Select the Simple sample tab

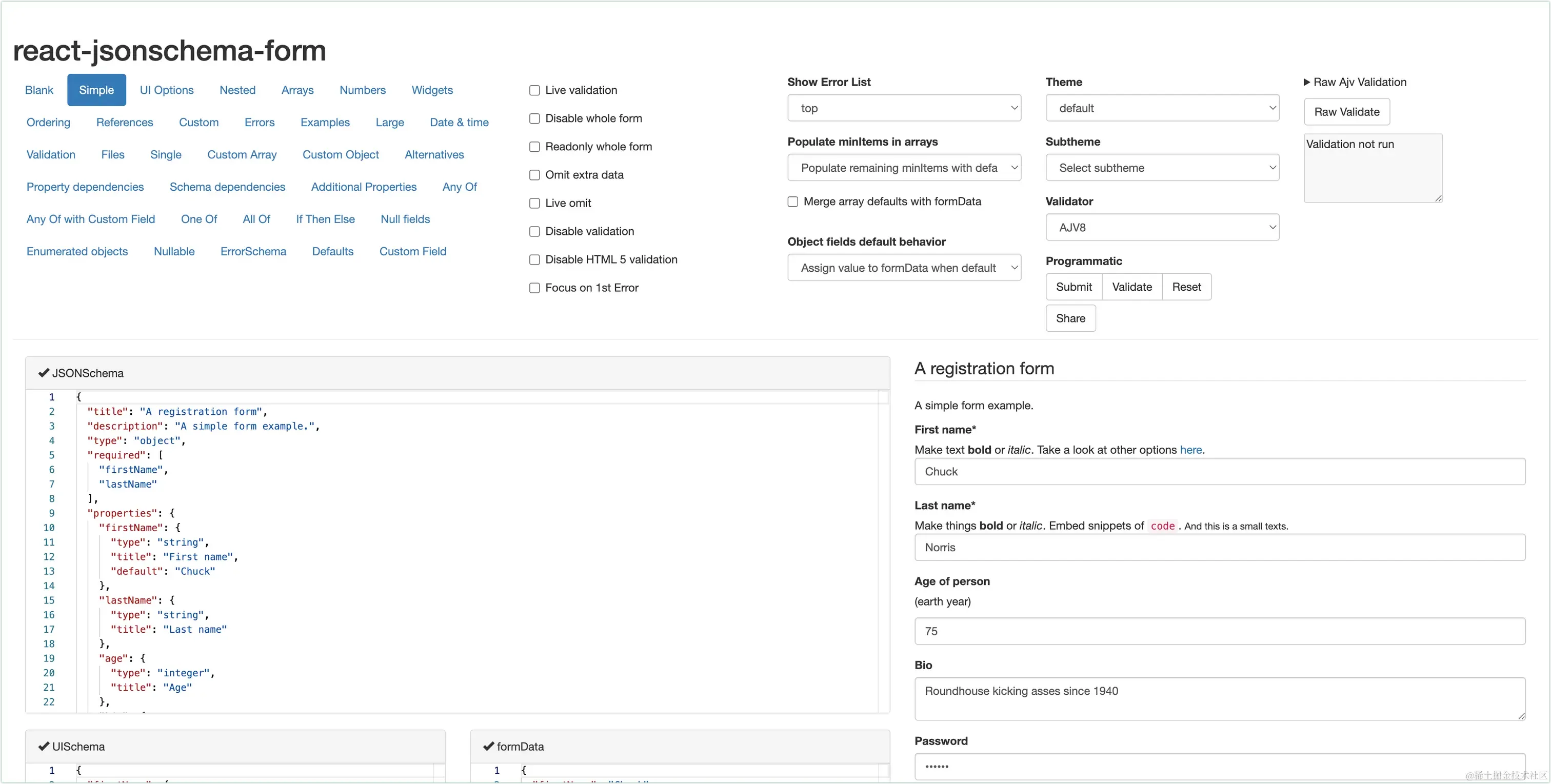pyautogui.click(x=96, y=90)
